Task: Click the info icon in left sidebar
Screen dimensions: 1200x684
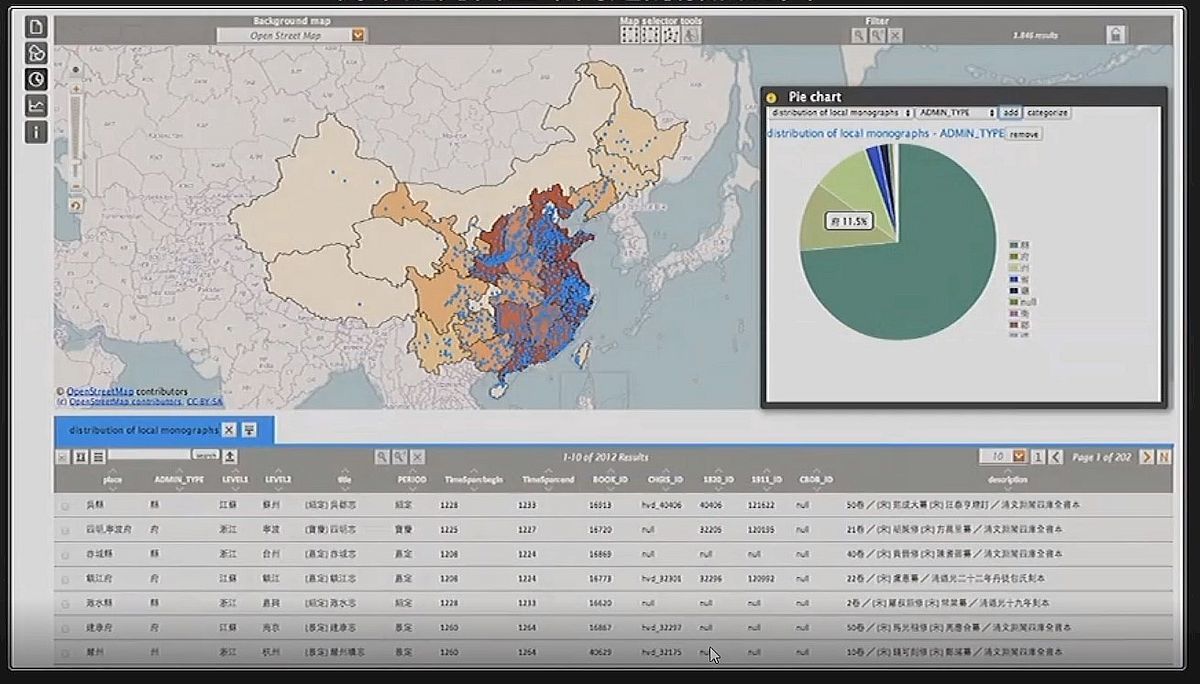Action: (x=36, y=131)
